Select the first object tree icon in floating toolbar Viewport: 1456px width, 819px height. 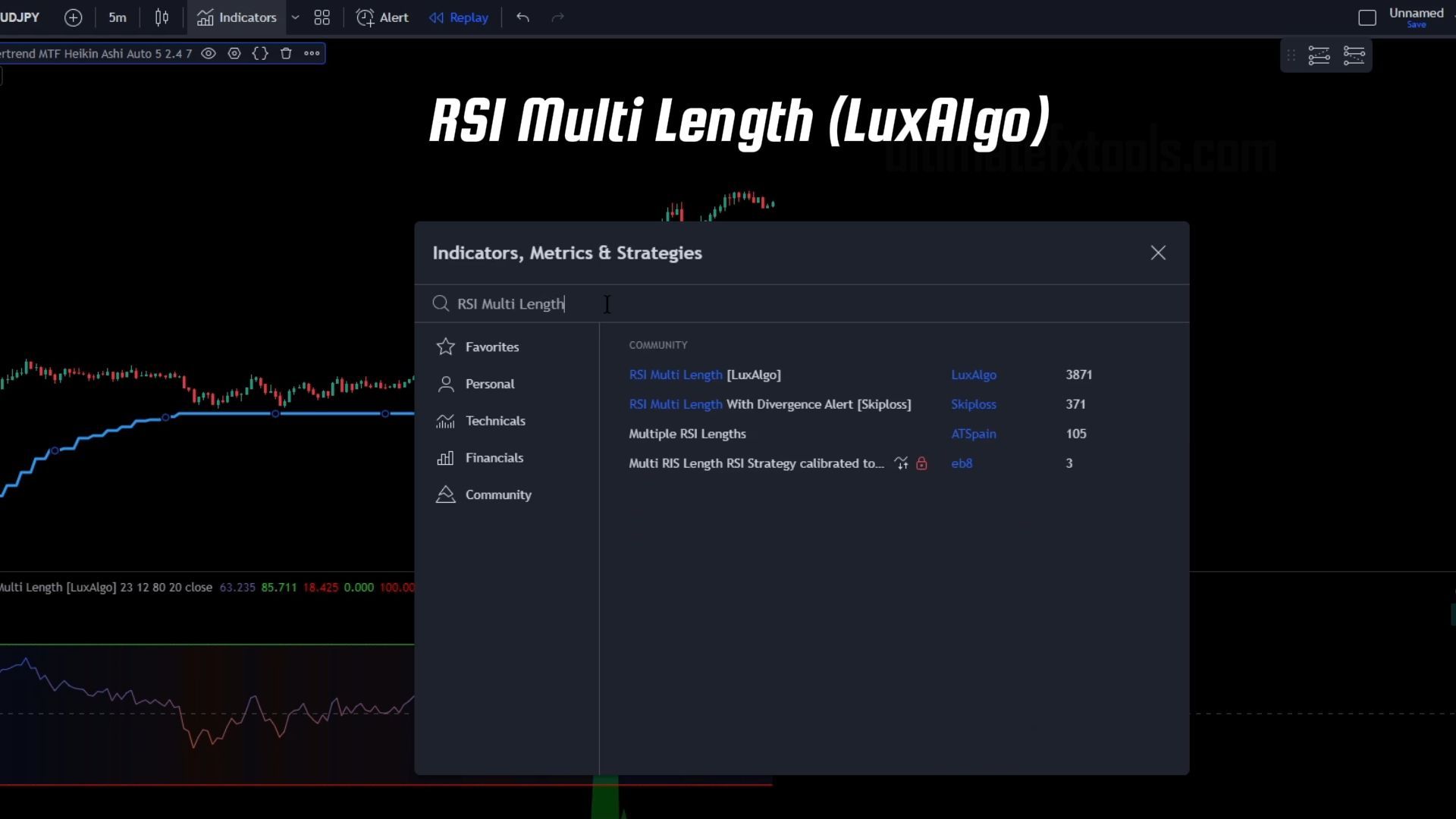(1319, 55)
